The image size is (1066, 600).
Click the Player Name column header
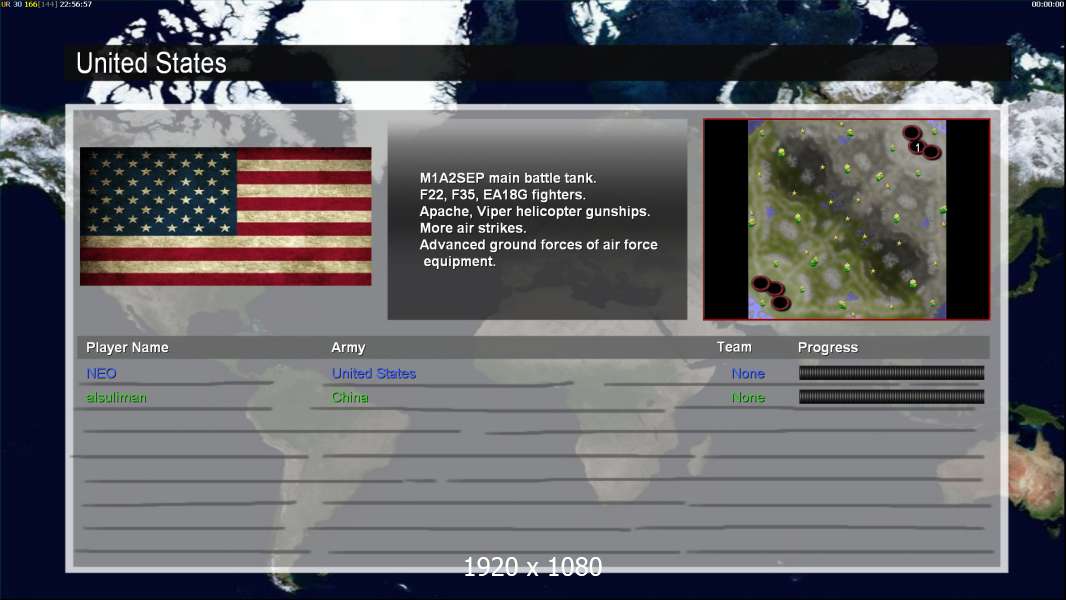click(127, 347)
